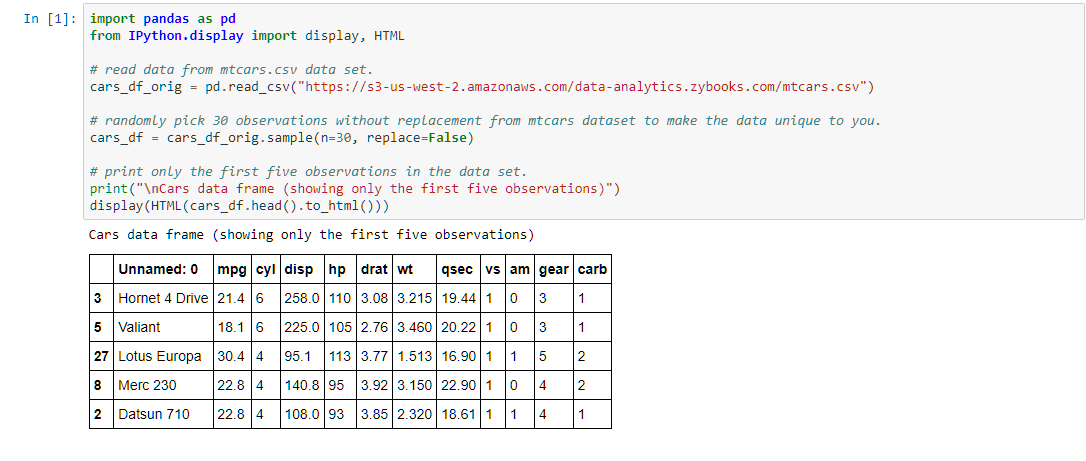Click row index 27 in the table
Viewport: 1086px width, 461px height.
coord(101,356)
